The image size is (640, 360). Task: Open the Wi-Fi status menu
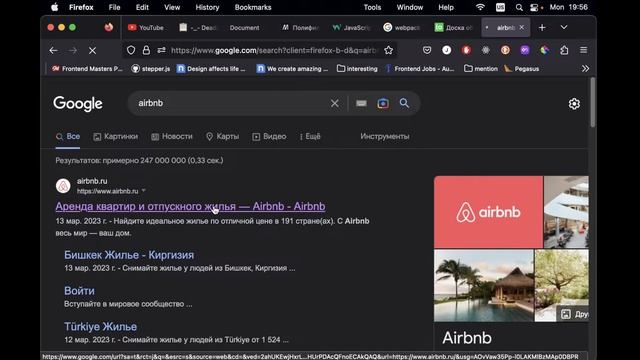click(480, 7)
